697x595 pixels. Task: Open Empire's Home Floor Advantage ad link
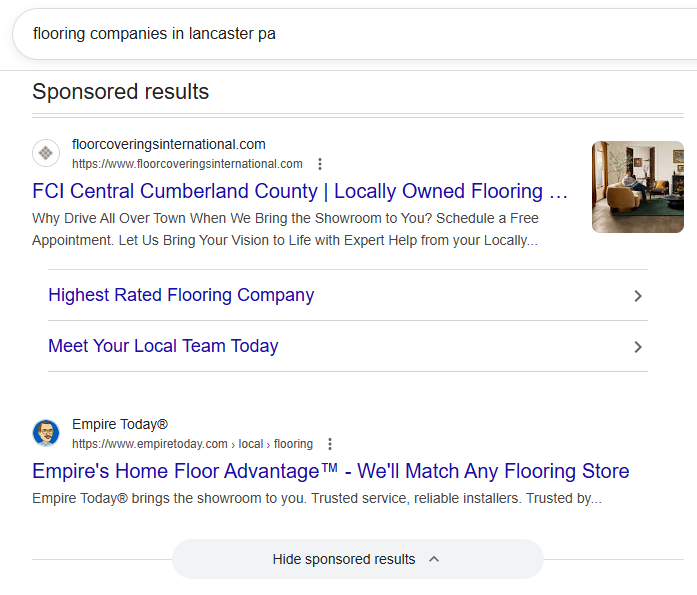330,471
